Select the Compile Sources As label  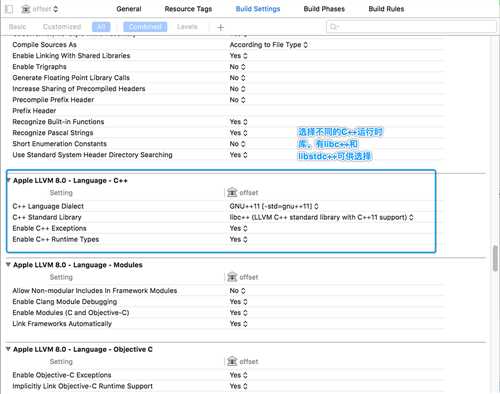point(44,45)
